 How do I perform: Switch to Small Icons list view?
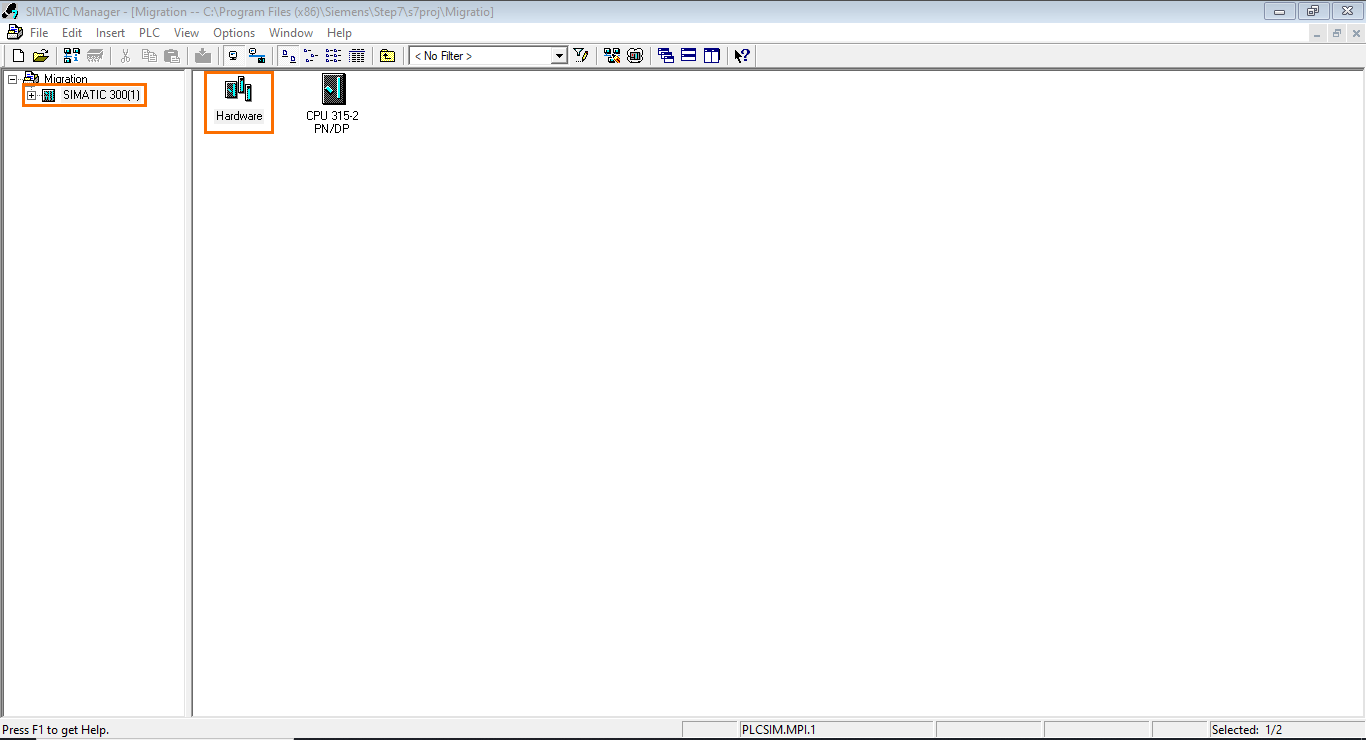pos(309,55)
